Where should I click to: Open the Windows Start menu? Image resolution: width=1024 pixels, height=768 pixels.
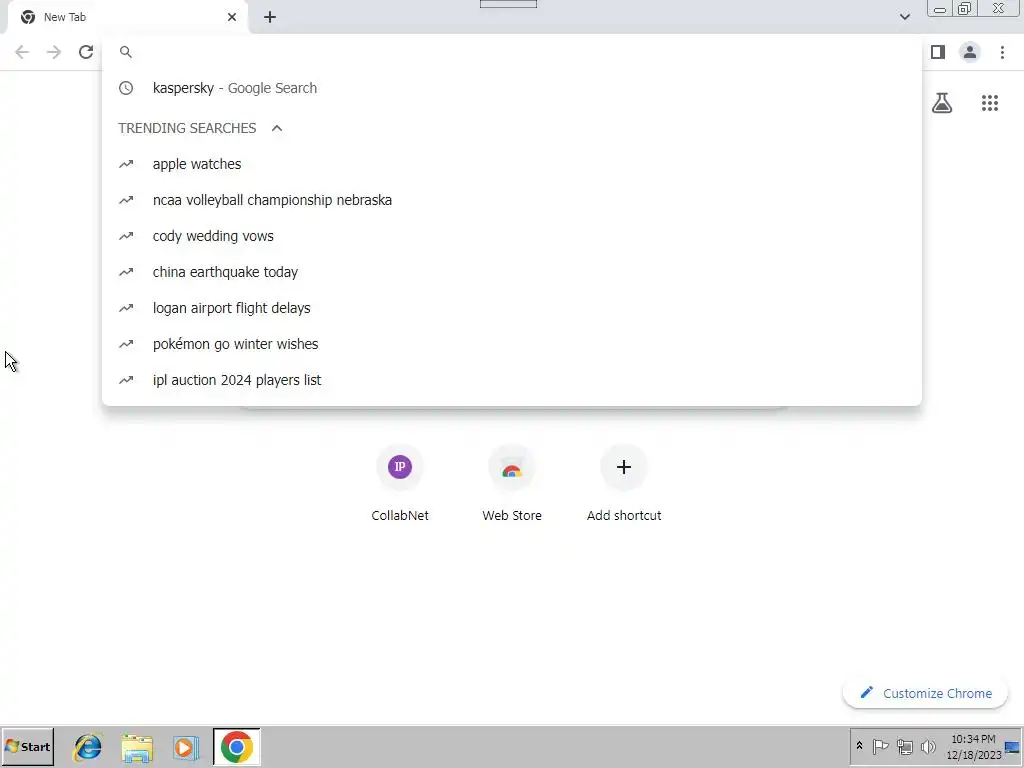point(27,746)
